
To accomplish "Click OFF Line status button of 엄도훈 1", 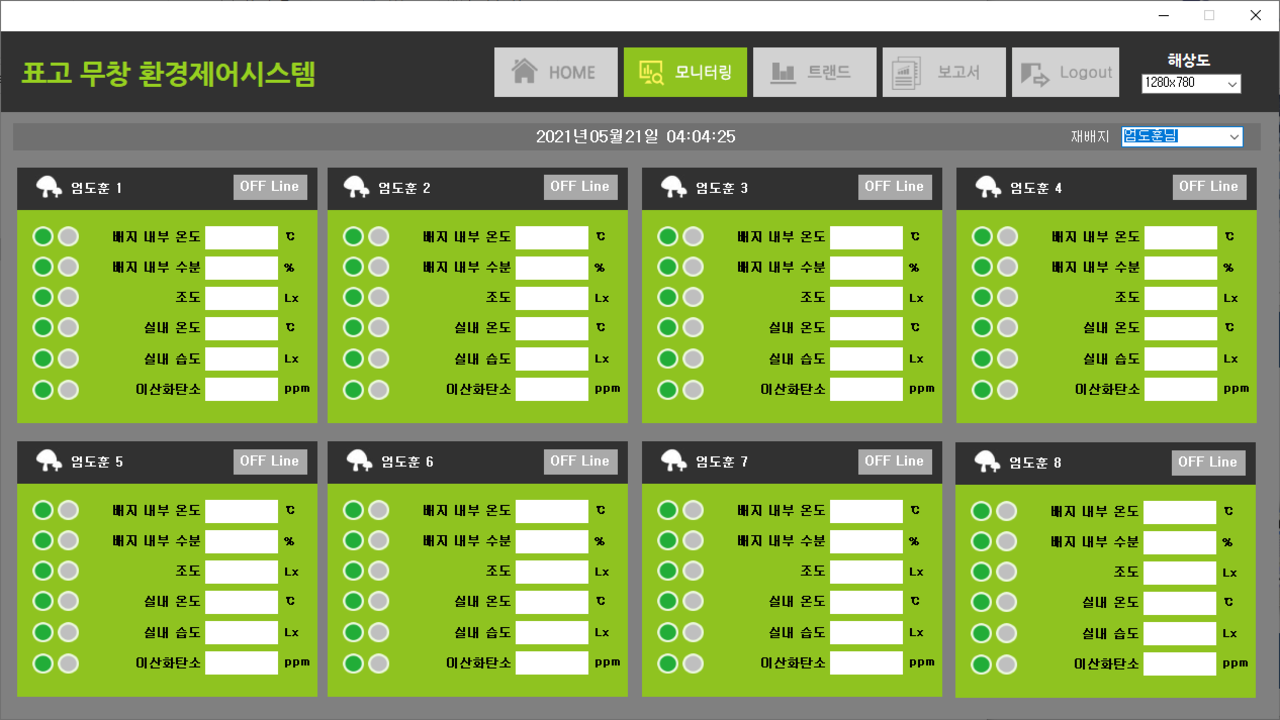I will pyautogui.click(x=270, y=187).
